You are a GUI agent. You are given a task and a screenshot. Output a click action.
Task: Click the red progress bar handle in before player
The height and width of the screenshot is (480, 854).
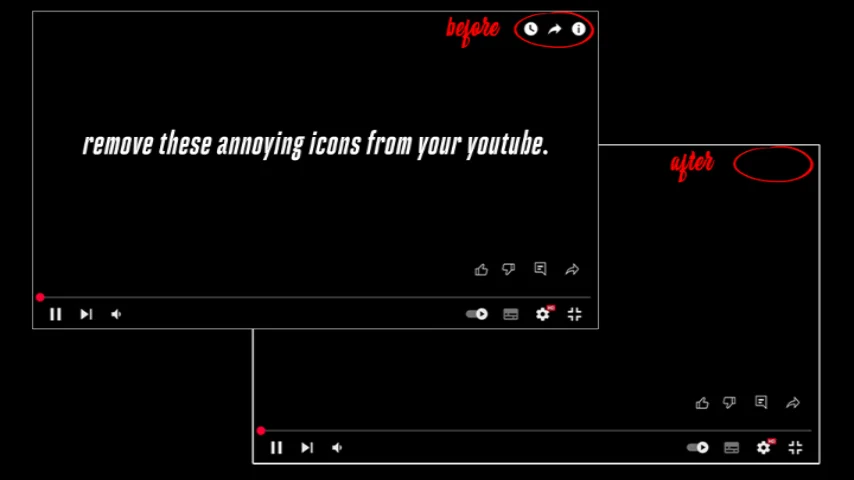pos(40,297)
